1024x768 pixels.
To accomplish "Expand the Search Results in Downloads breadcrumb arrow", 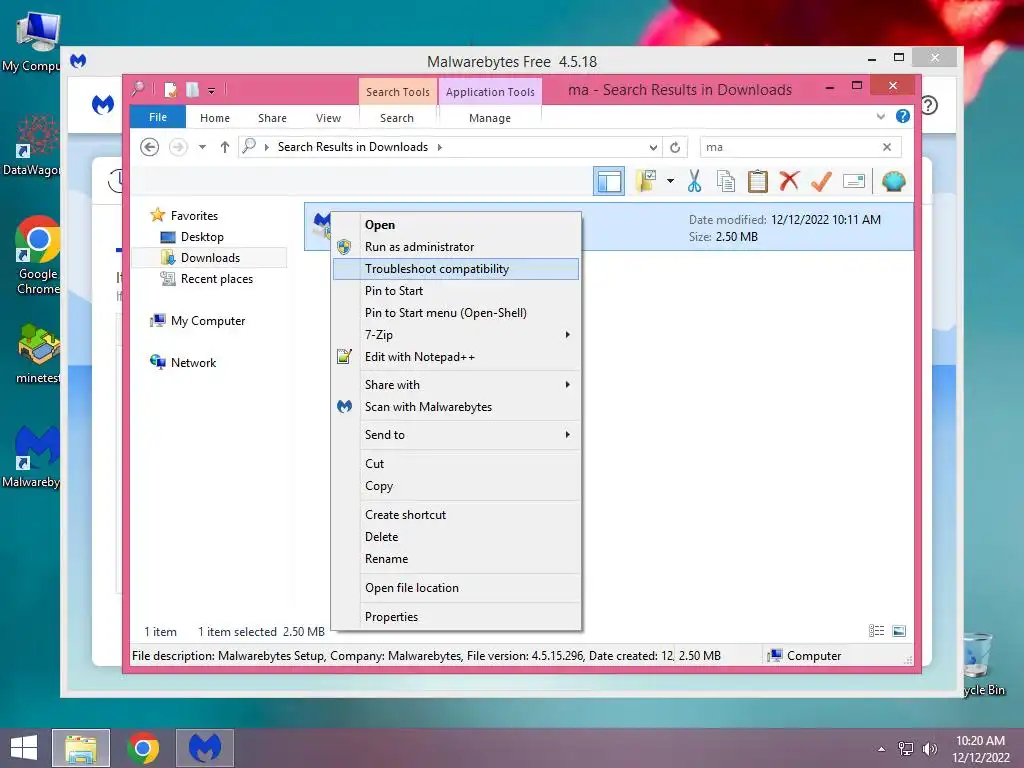I will point(440,147).
